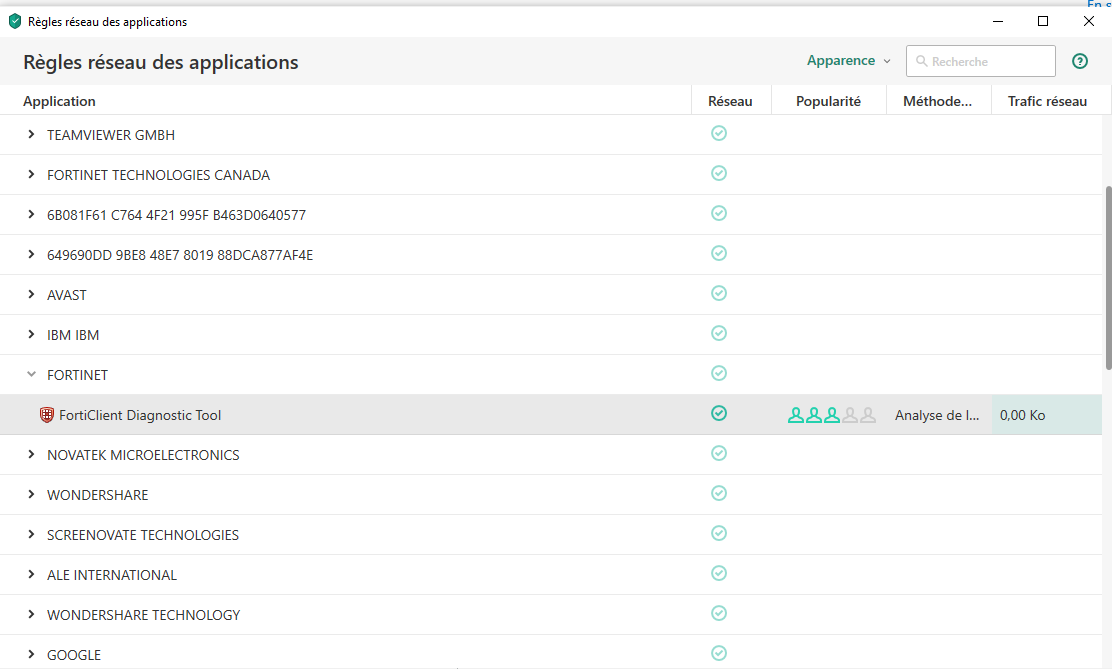Click network status icon for AVAST row

click(718, 293)
